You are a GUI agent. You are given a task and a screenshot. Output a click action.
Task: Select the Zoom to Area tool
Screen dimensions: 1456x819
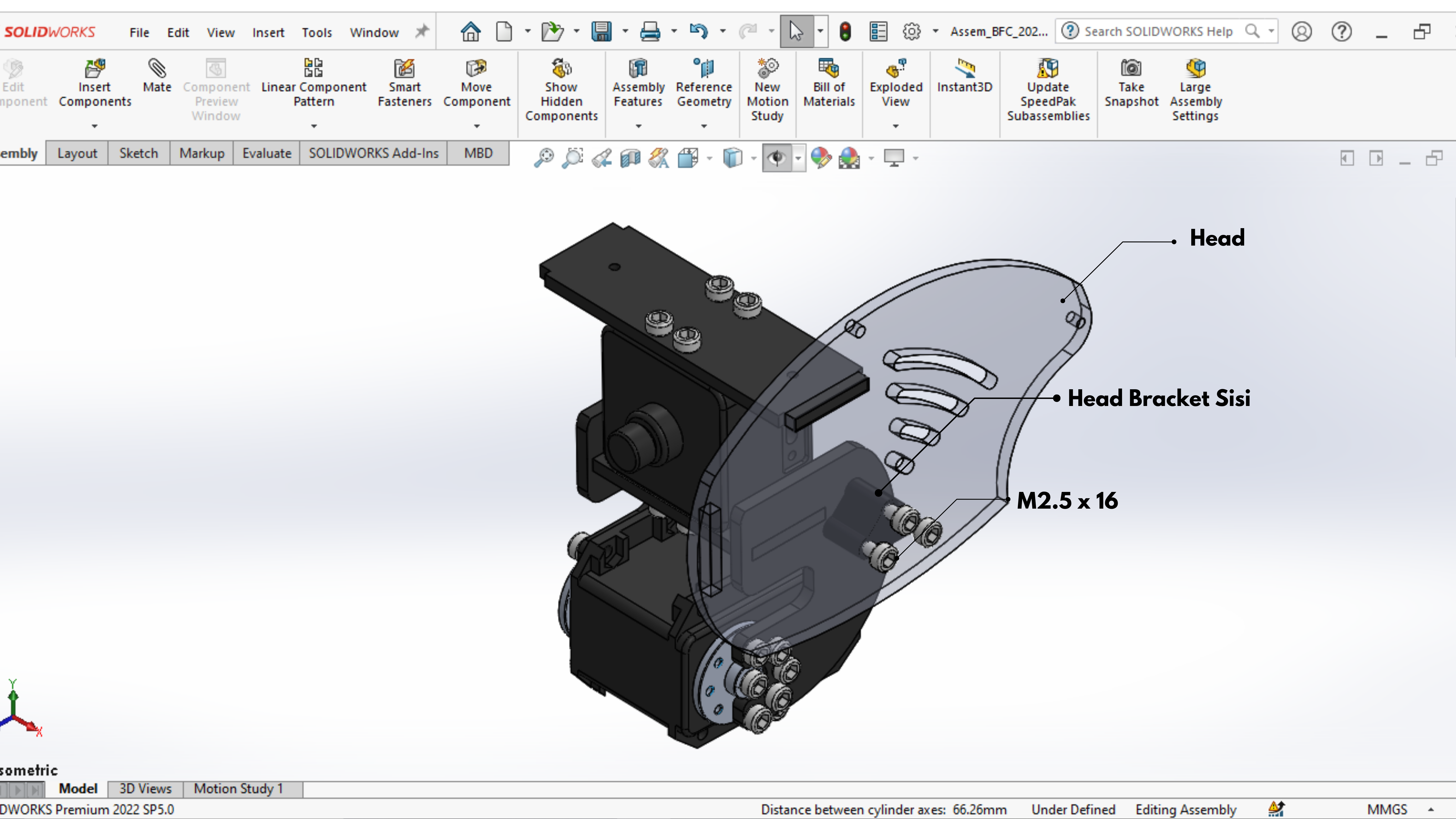coord(572,158)
